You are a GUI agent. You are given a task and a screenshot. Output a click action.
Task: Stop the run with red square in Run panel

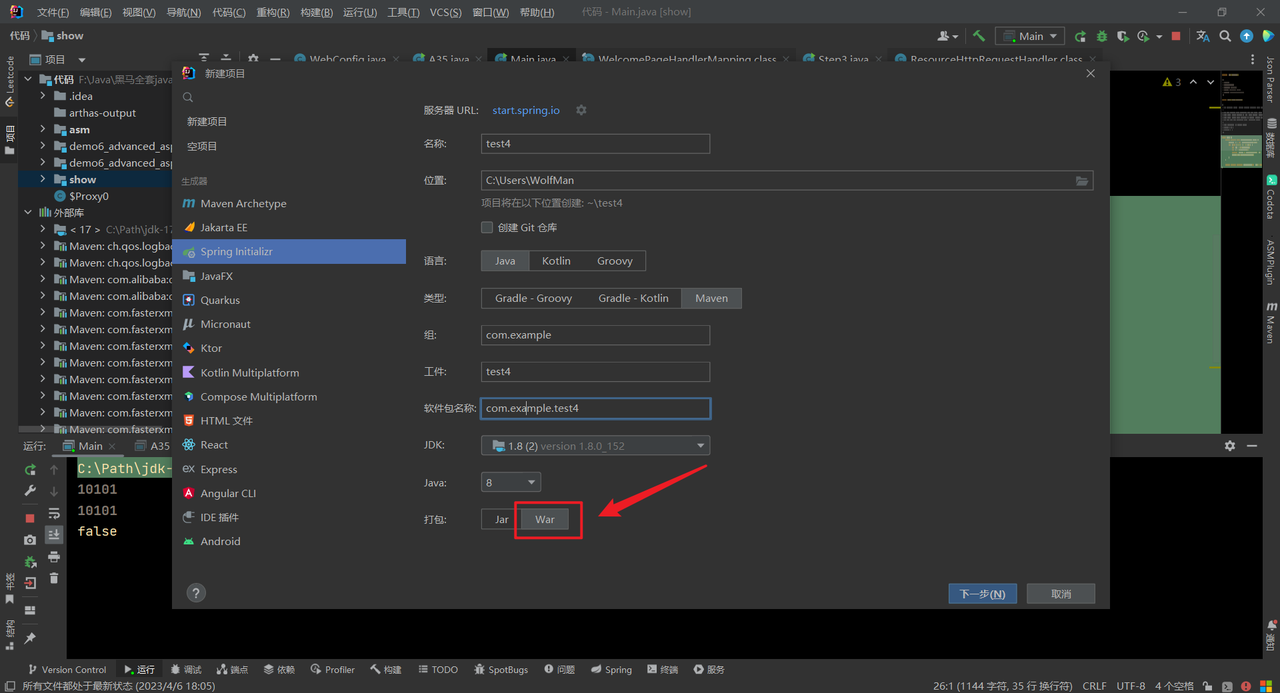30,518
